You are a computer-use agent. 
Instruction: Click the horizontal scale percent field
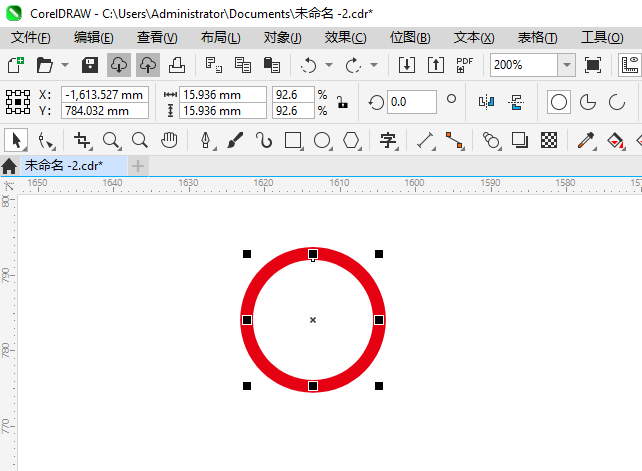pyautogui.click(x=293, y=95)
